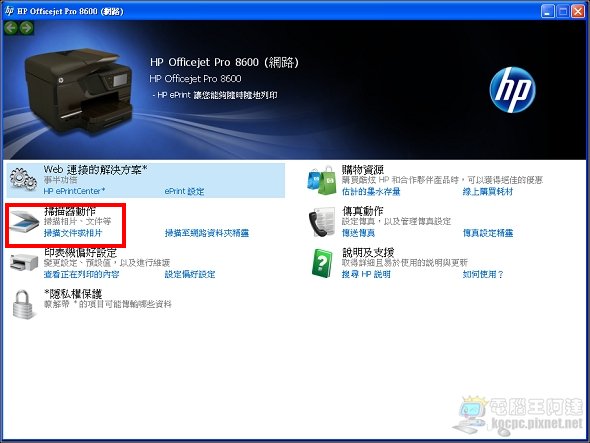Screen dimensions: 590x443
Task: Click the 查看正在列印的內容 link
Action: [x=81, y=274]
